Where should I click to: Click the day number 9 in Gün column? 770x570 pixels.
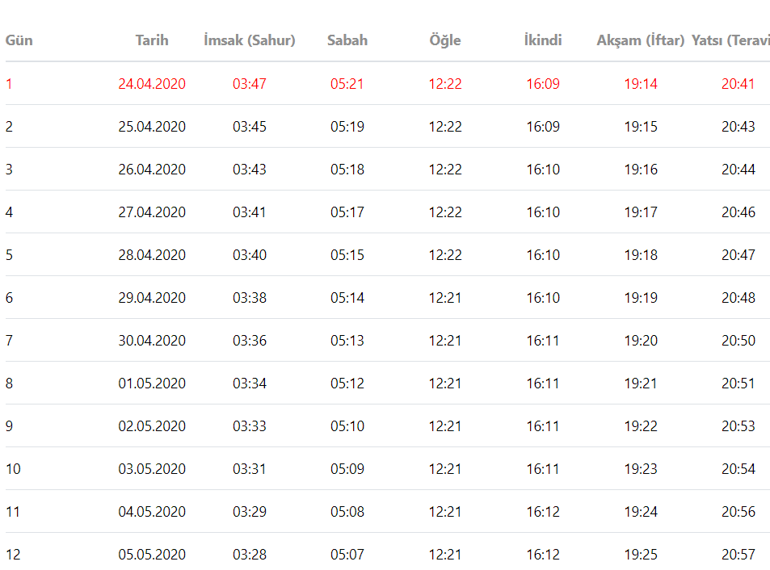tap(10, 426)
